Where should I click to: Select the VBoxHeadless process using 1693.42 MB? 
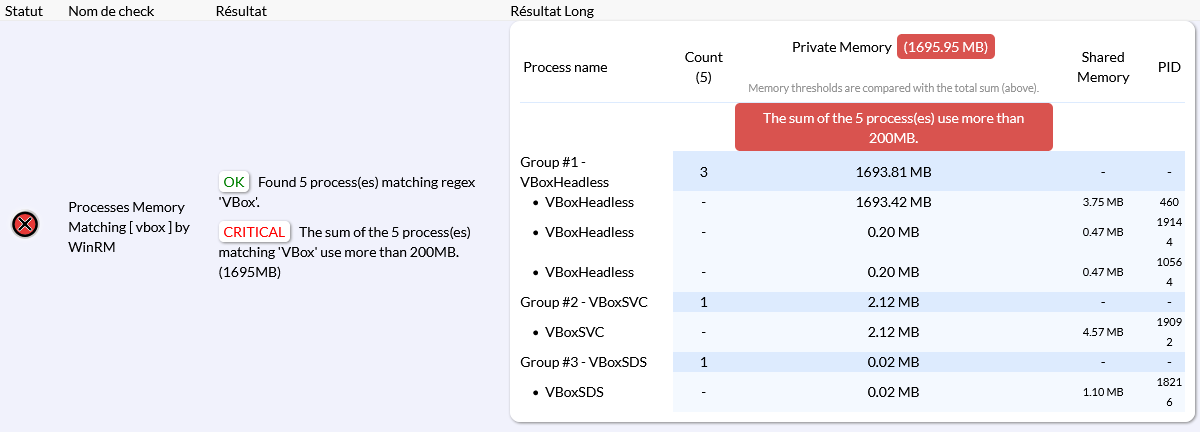tap(589, 202)
